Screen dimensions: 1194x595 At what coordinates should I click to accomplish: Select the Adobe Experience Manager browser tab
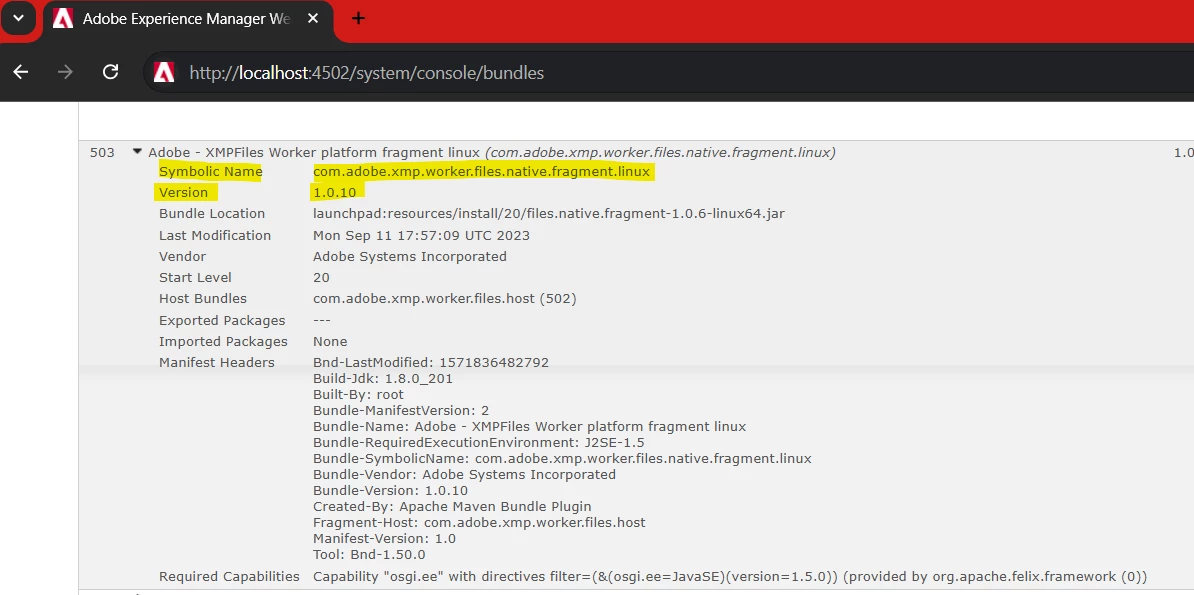tap(188, 19)
